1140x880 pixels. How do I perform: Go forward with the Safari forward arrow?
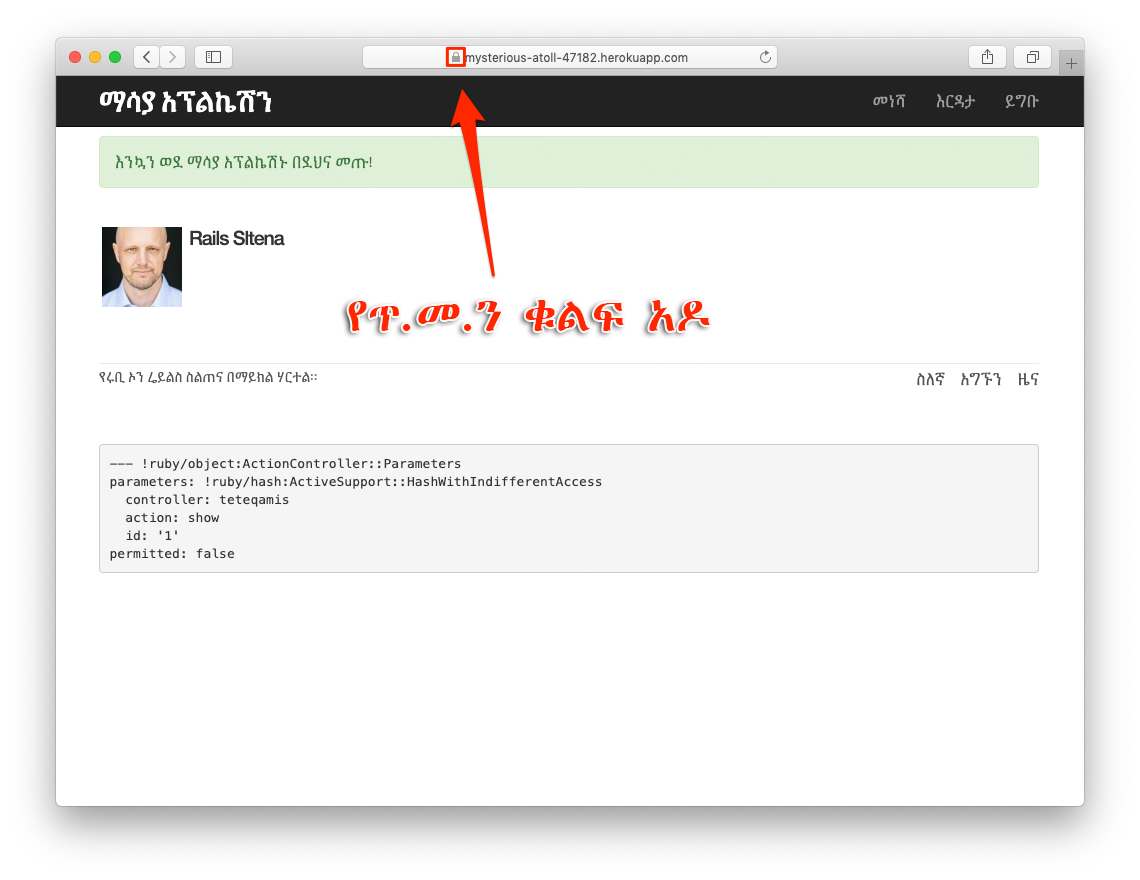point(172,57)
